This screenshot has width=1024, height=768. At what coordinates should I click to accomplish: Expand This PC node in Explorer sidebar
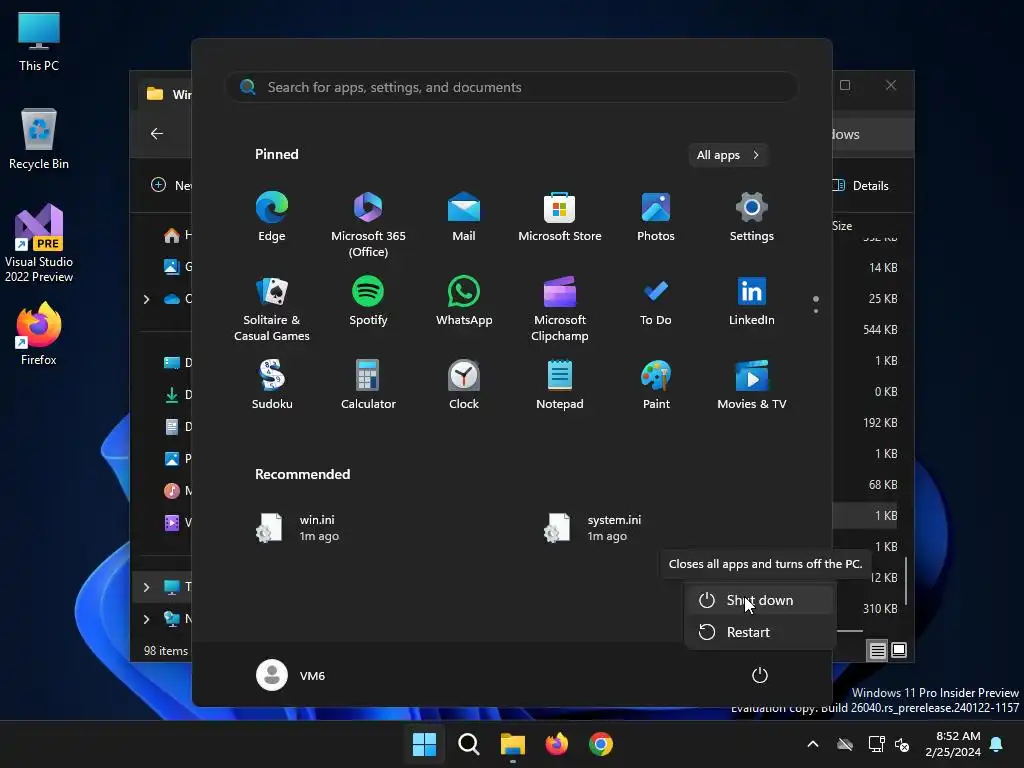[146, 587]
